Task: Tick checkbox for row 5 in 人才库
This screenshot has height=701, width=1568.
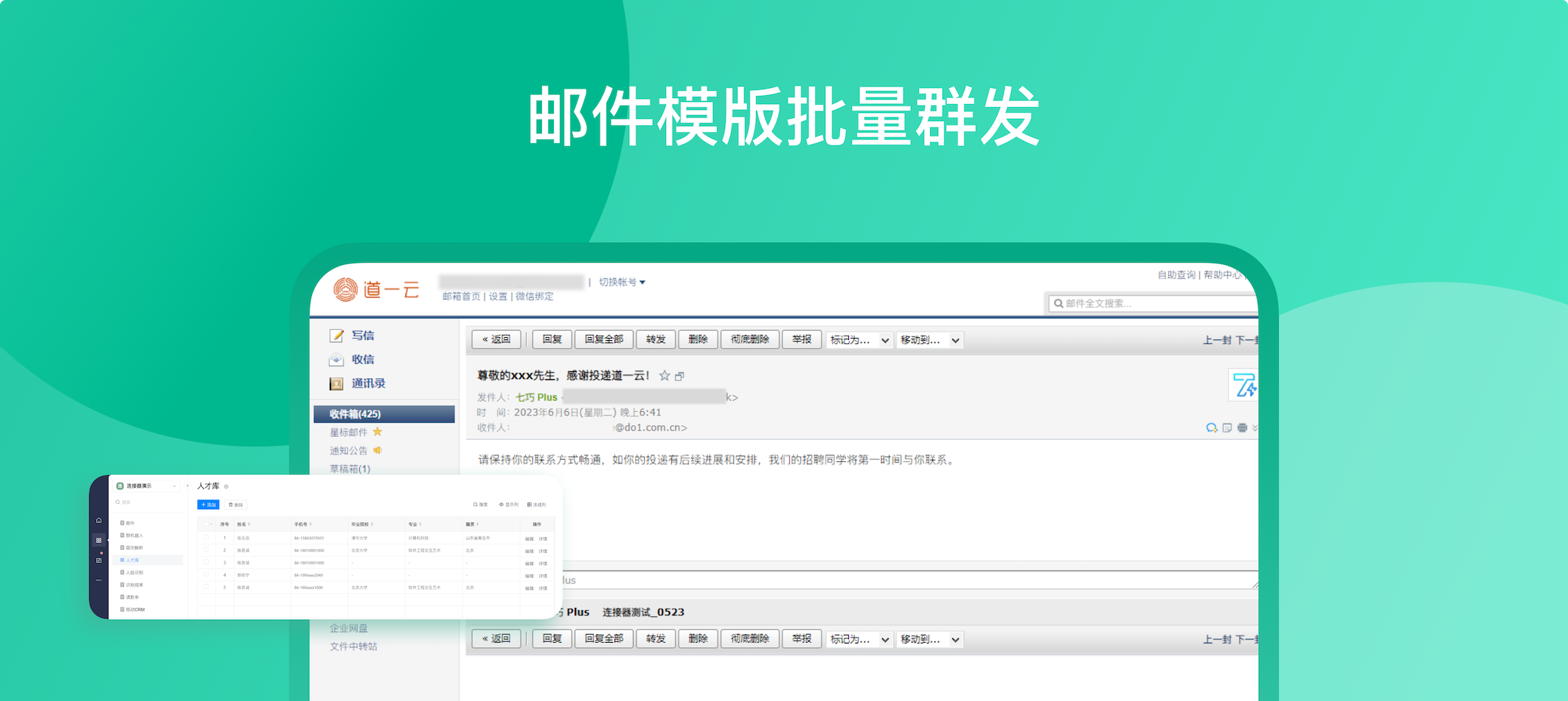Action: coord(206,587)
